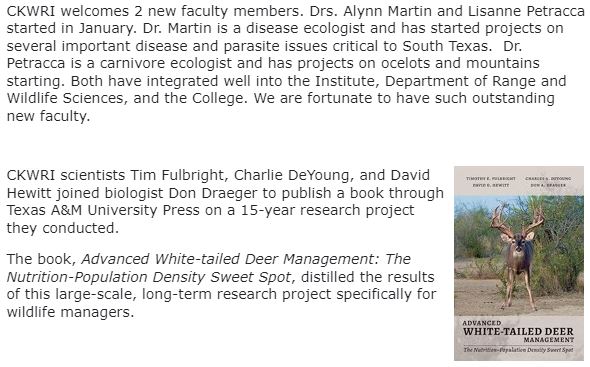Click the deer book cover image
590x367 pixels.
tap(519, 263)
